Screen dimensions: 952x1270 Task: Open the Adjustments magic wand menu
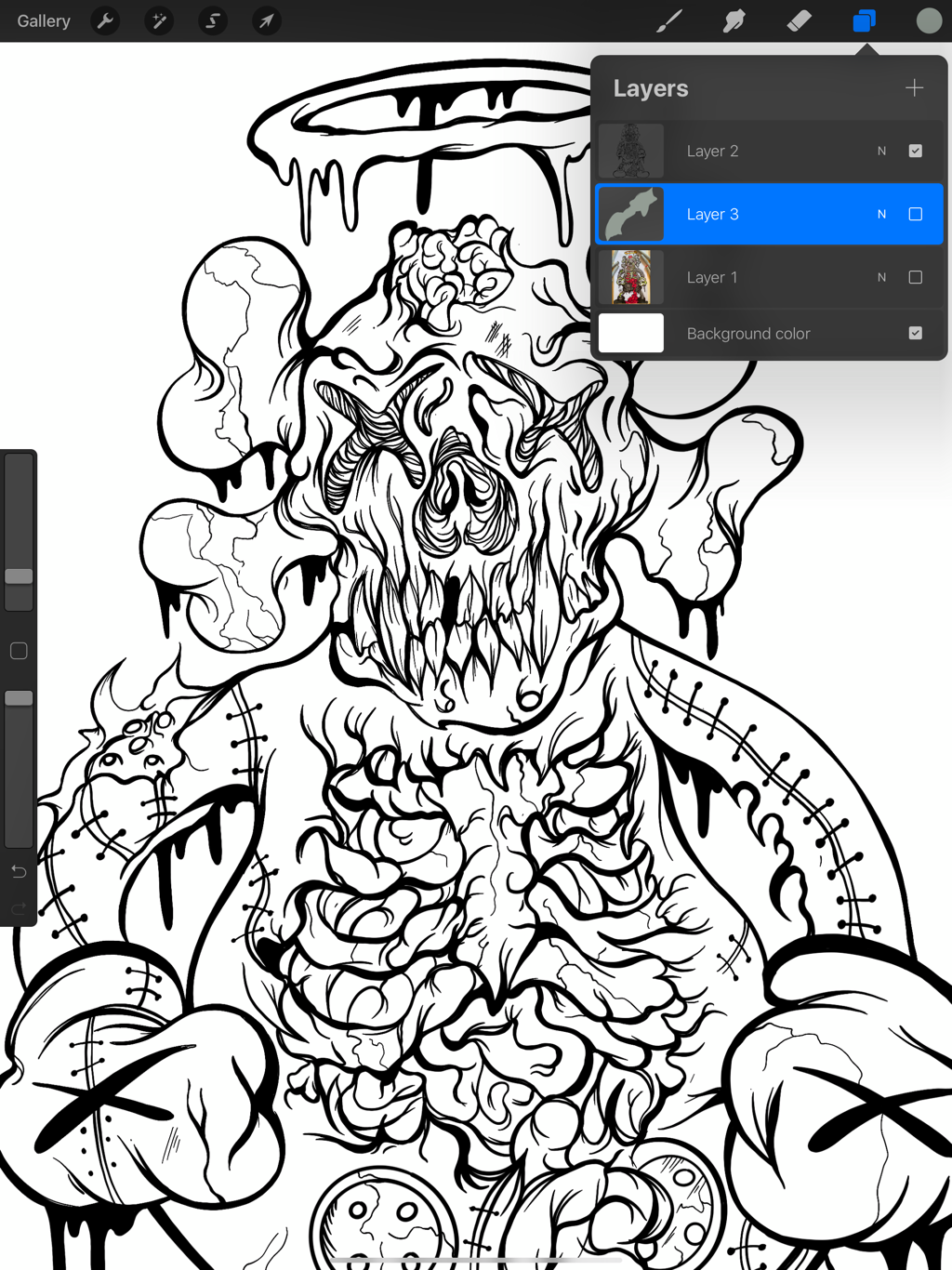[x=159, y=20]
